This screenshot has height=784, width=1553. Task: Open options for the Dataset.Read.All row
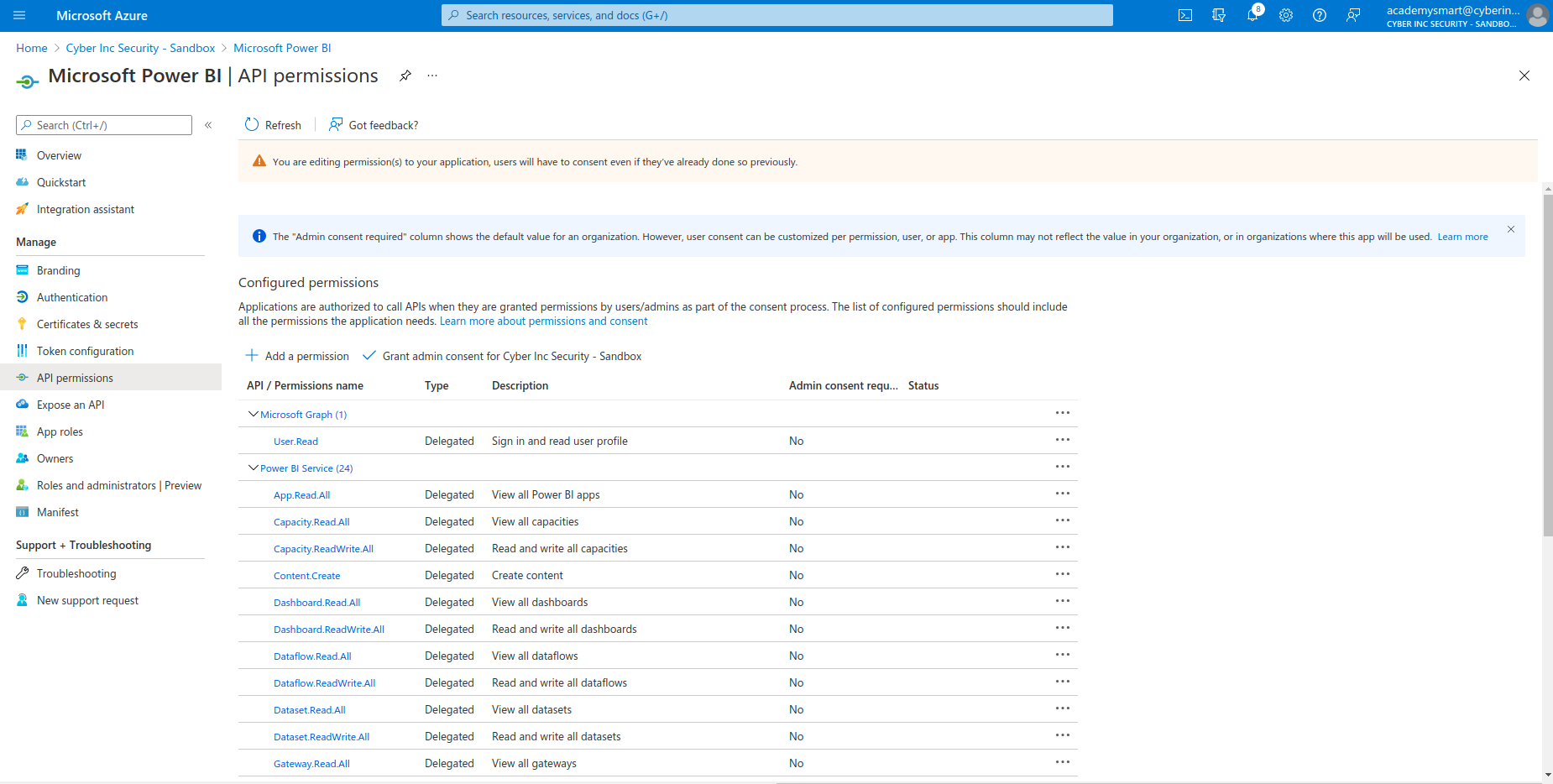coord(1063,708)
